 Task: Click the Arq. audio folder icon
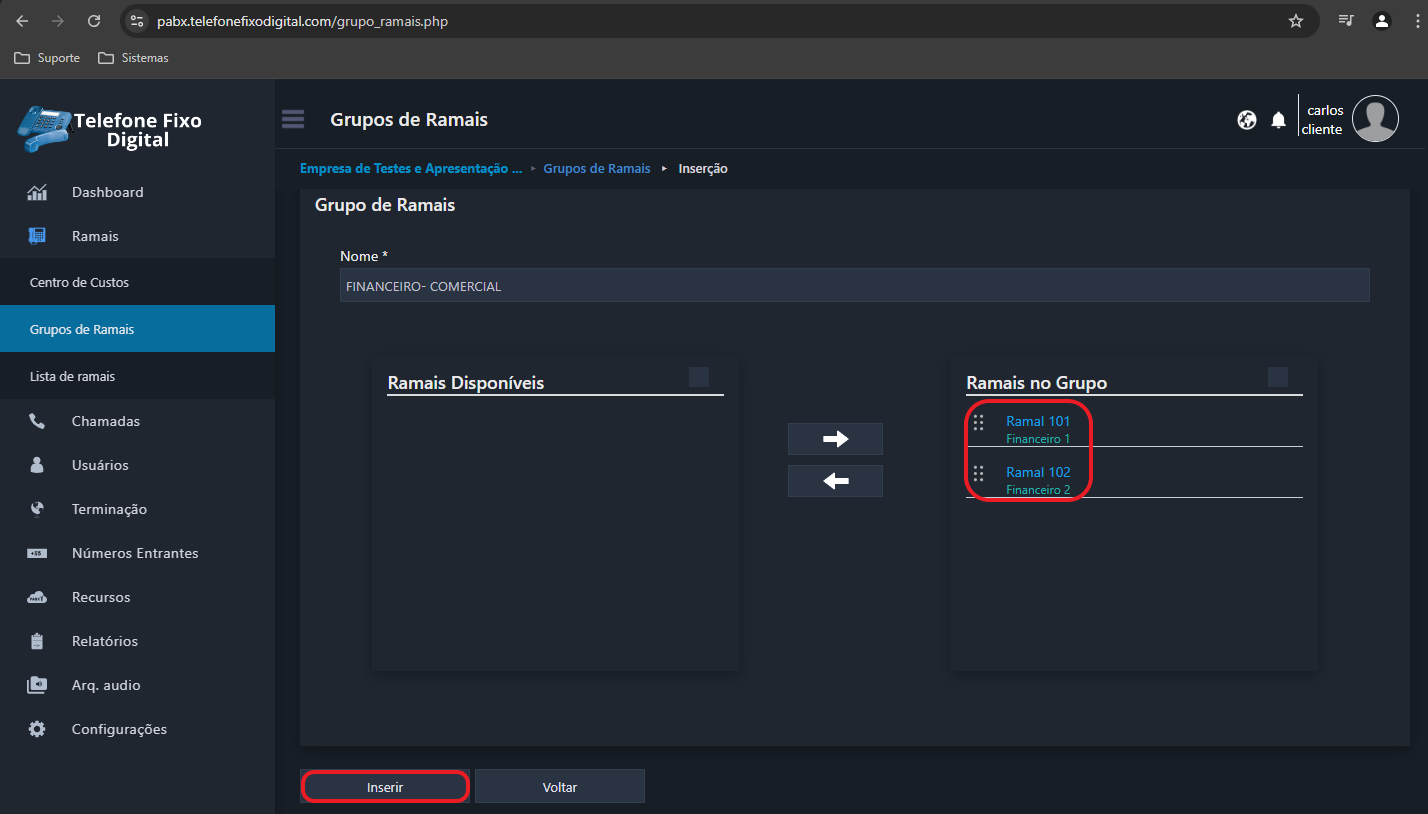pos(37,685)
